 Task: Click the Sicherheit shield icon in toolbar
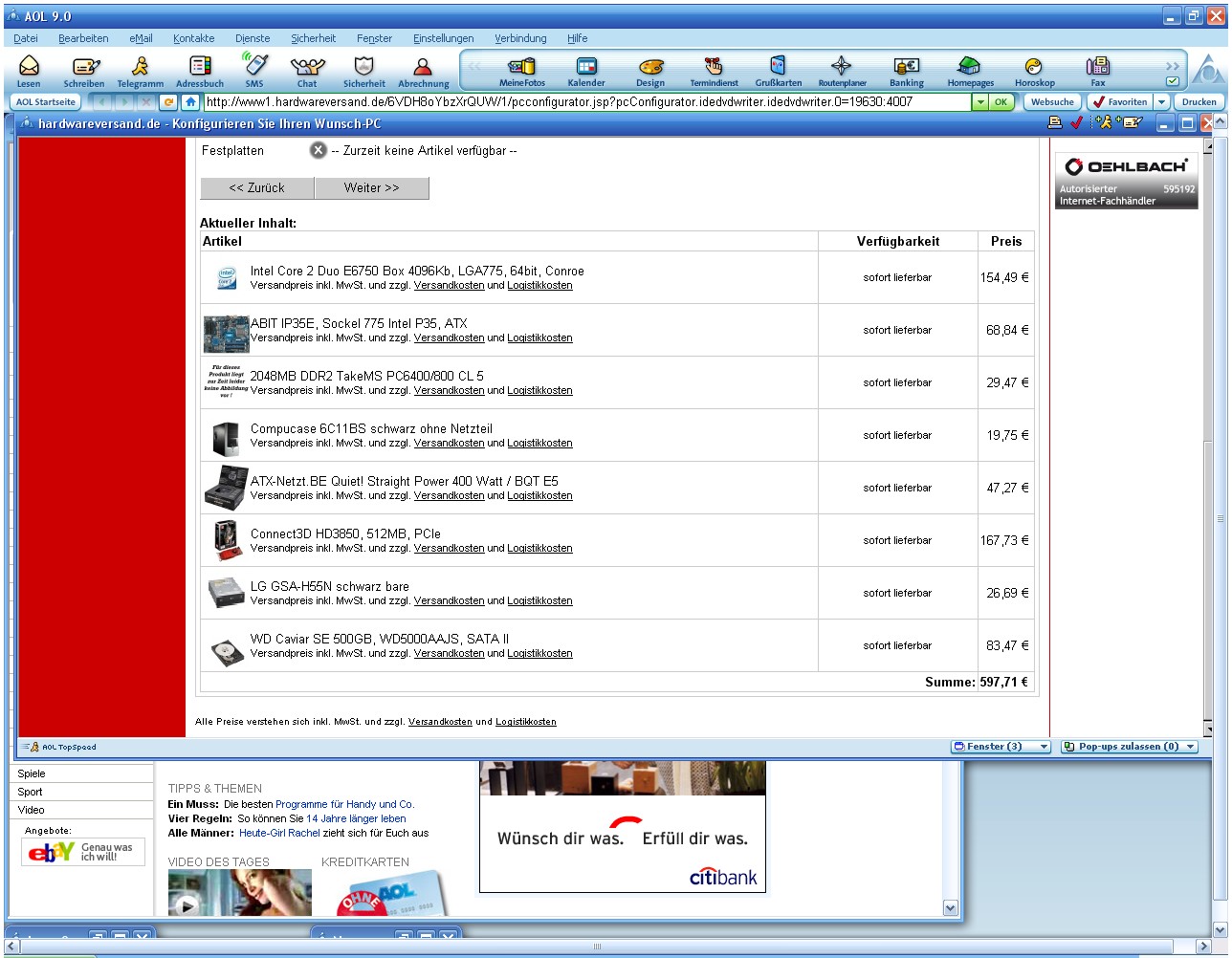point(364,71)
